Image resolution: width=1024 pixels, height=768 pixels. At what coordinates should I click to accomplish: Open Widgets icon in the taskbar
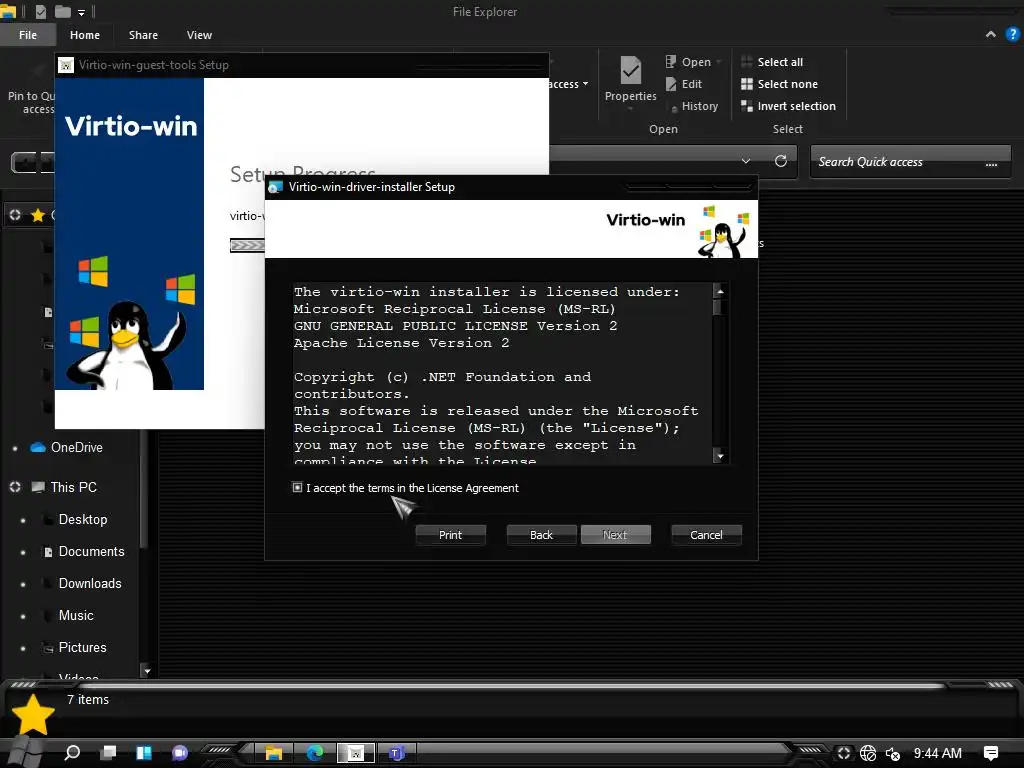tap(144, 753)
